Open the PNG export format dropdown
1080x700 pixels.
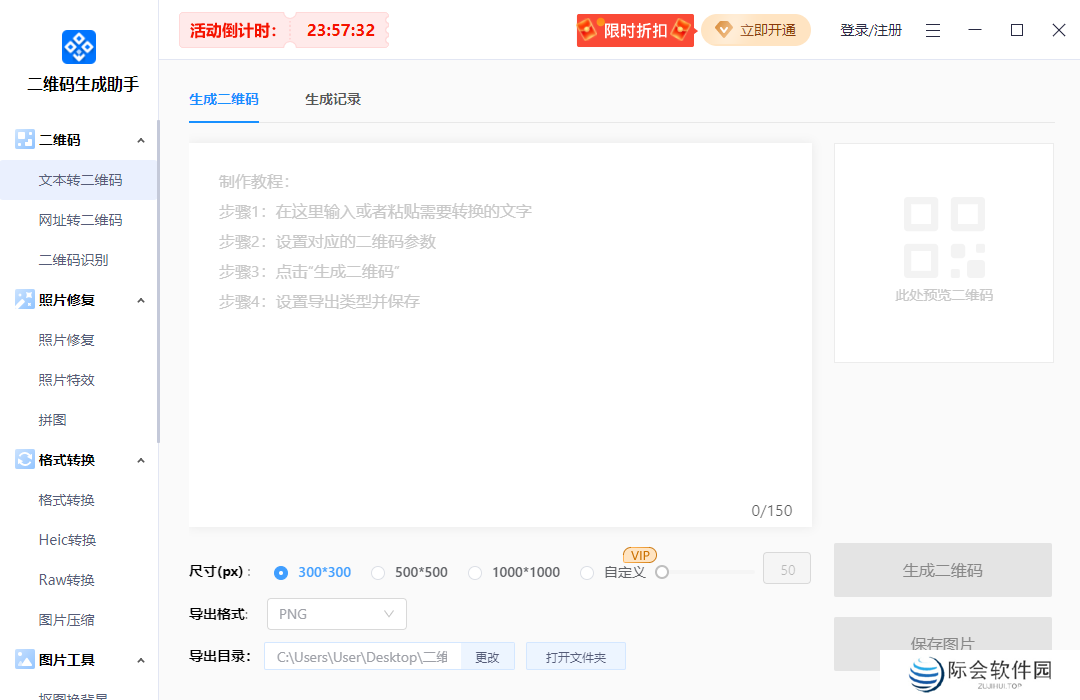(x=336, y=613)
